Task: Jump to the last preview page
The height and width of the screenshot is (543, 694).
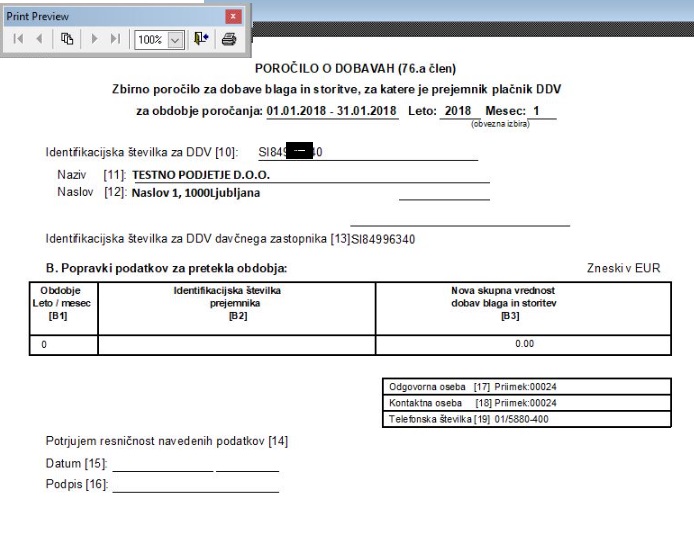Action: [x=115, y=39]
